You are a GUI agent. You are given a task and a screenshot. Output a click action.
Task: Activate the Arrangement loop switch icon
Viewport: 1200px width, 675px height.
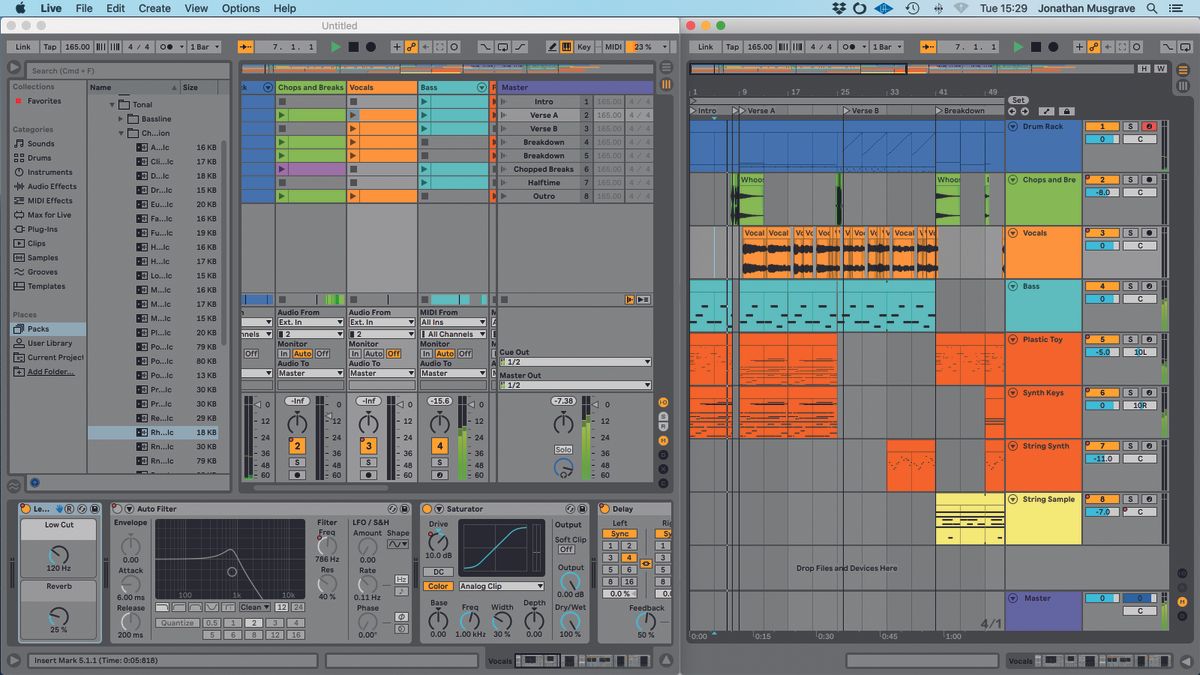[503, 47]
